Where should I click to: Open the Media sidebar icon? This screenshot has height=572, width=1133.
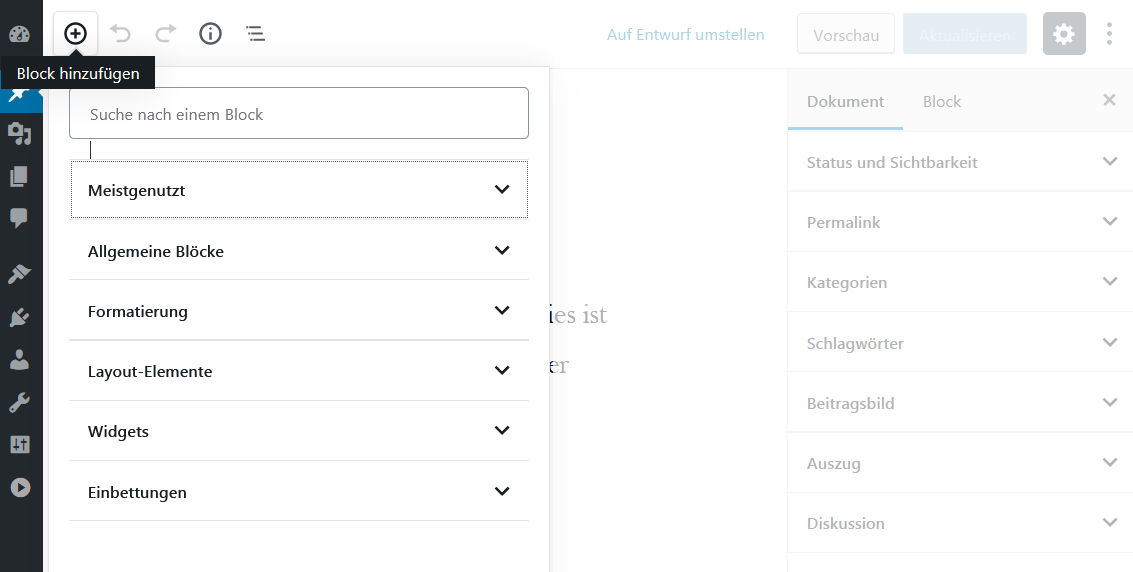(20, 134)
